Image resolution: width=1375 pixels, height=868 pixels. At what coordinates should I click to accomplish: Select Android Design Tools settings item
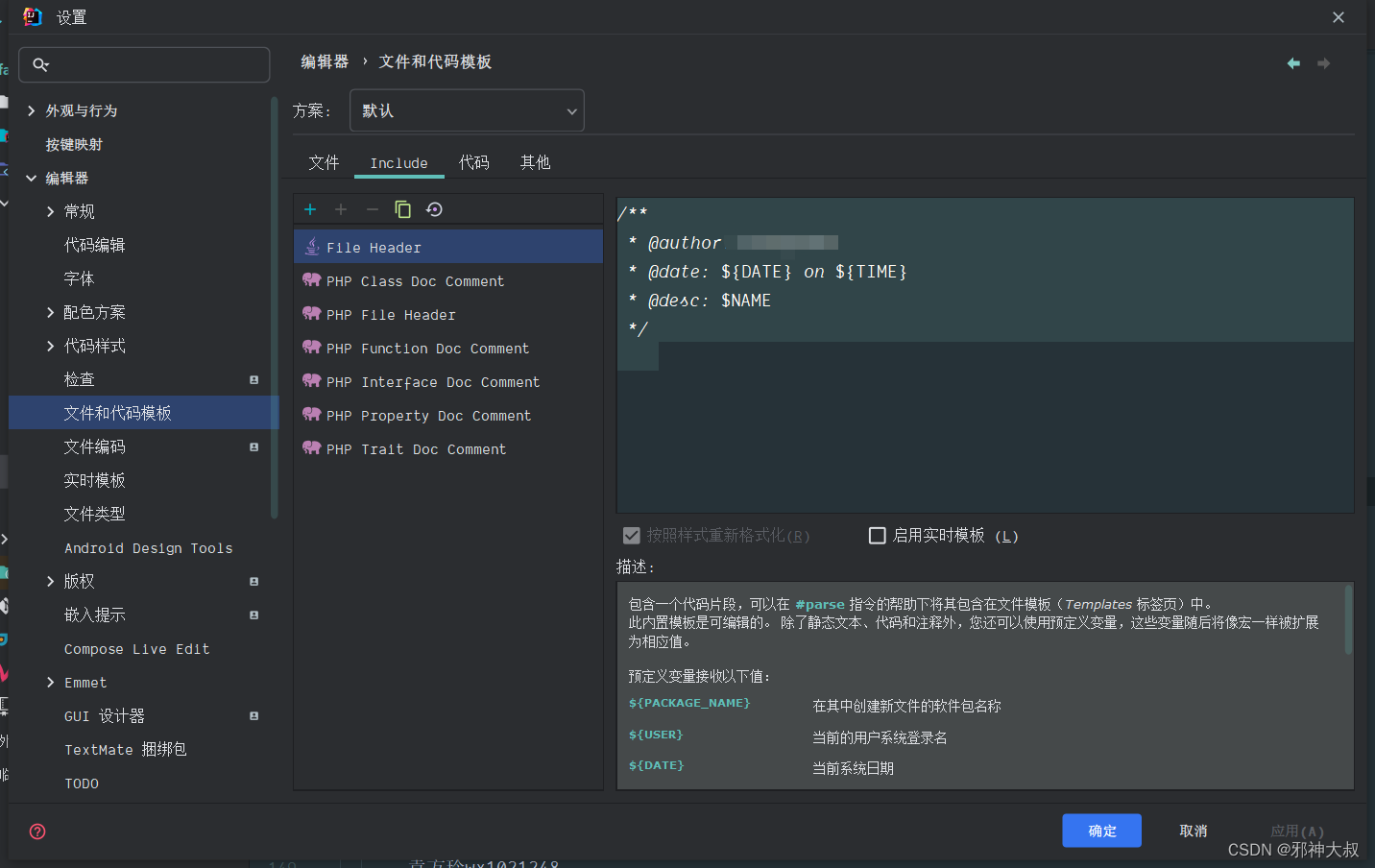(148, 548)
